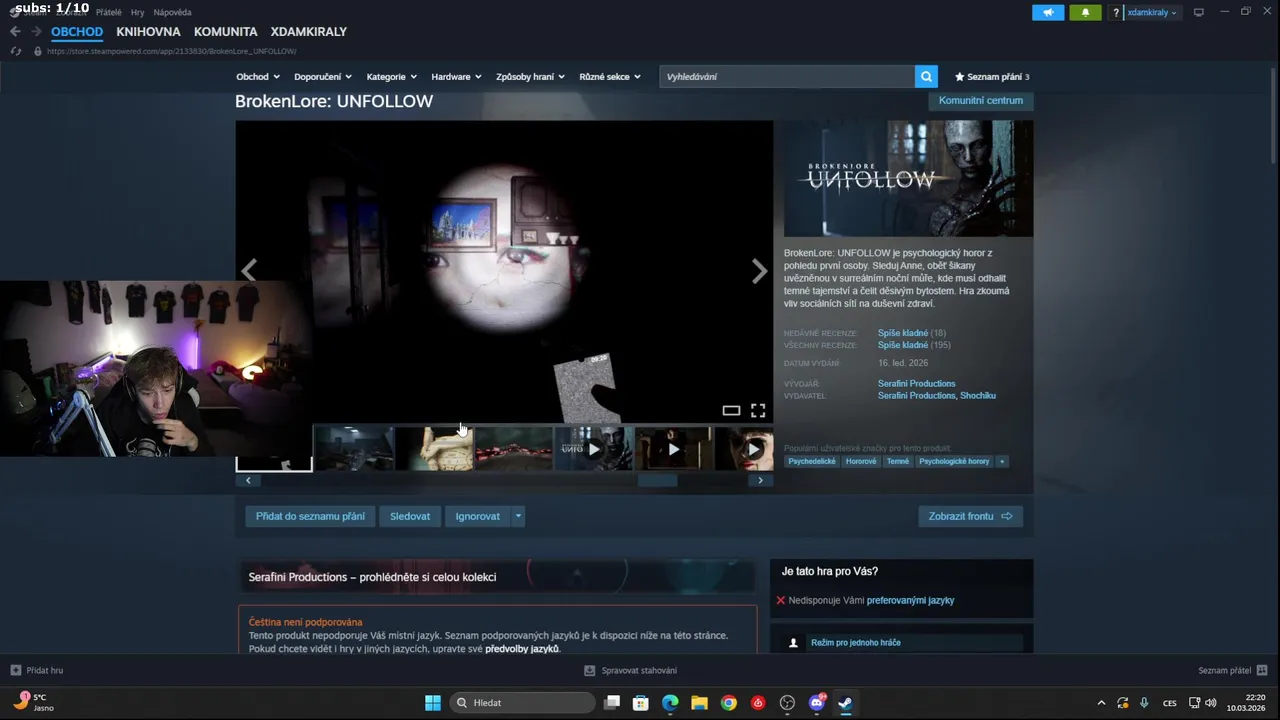Go back with the navigation arrow
Screen dimensions: 1280x720
(15, 32)
